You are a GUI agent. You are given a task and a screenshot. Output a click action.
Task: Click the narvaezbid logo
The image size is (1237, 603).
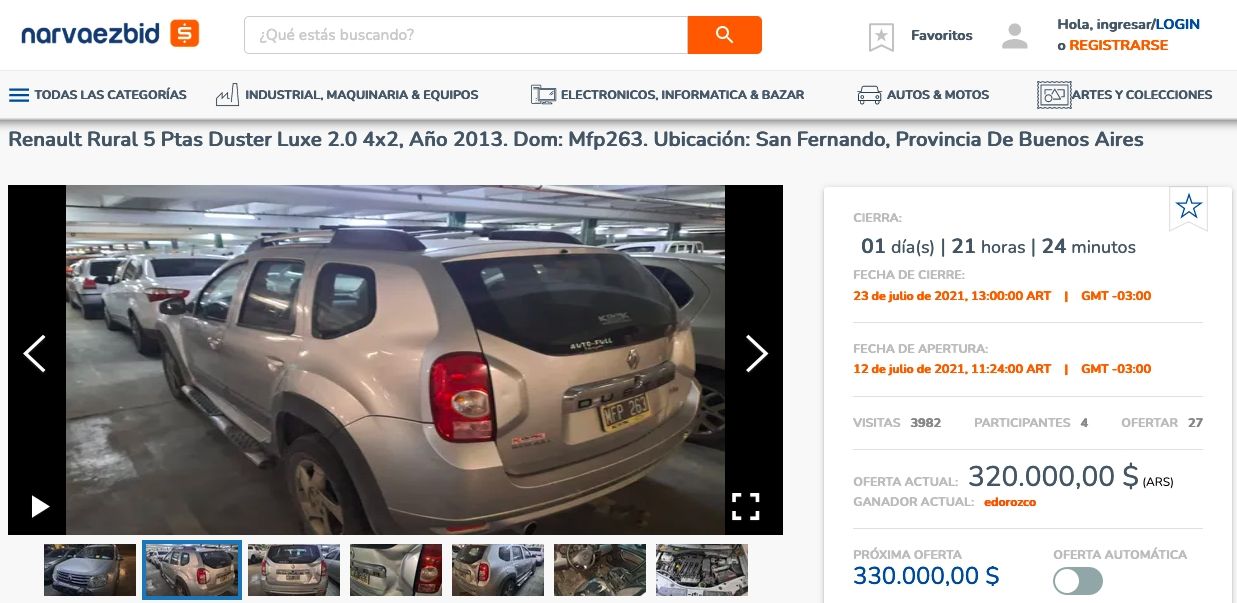[x=110, y=34]
